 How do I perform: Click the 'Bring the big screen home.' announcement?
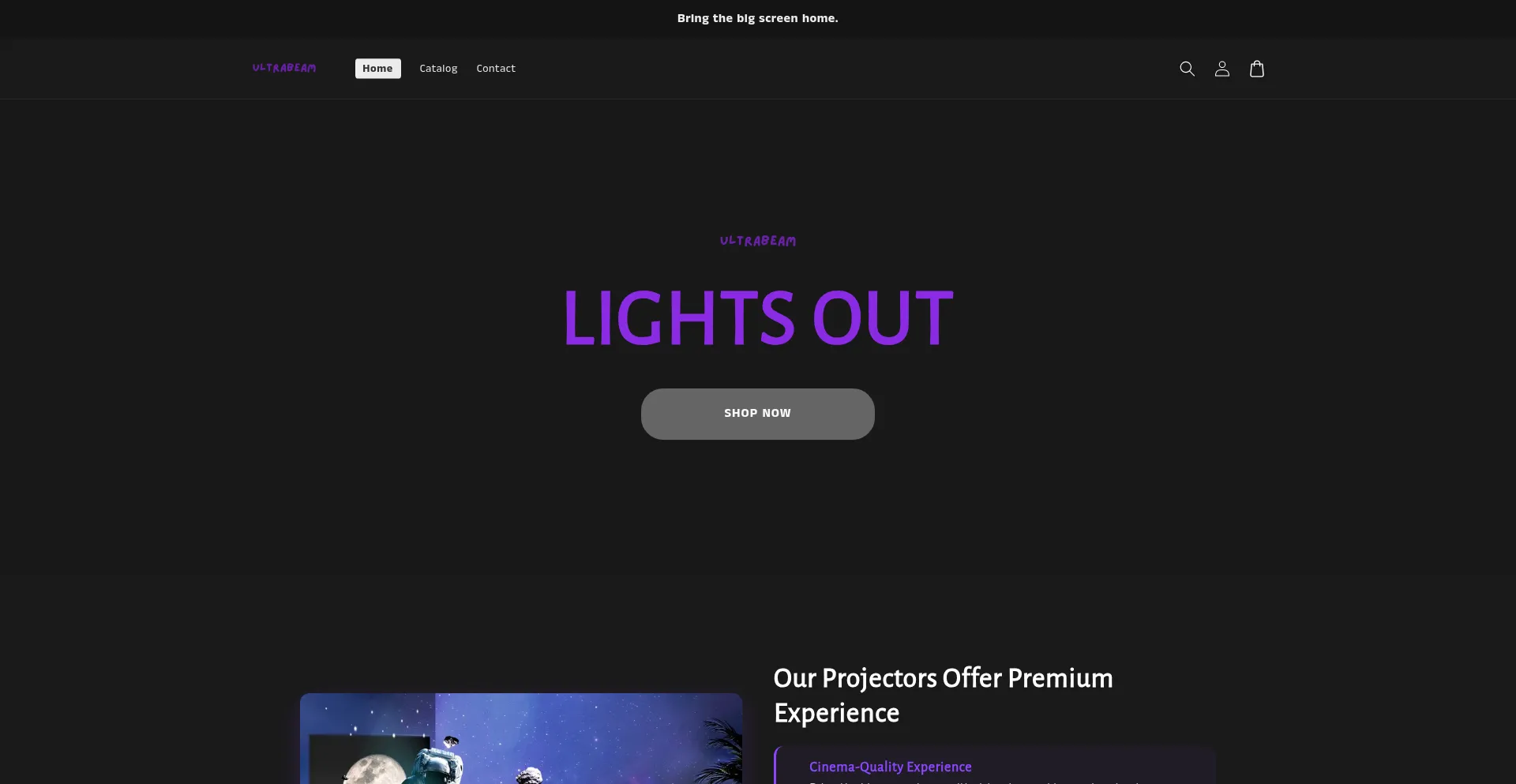pyautogui.click(x=758, y=18)
